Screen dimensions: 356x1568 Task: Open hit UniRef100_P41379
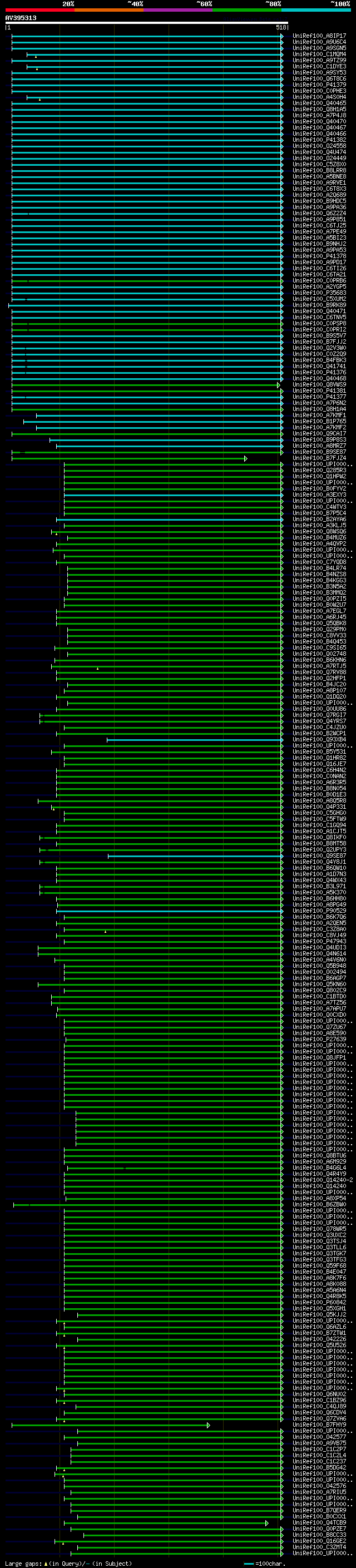(x=319, y=85)
